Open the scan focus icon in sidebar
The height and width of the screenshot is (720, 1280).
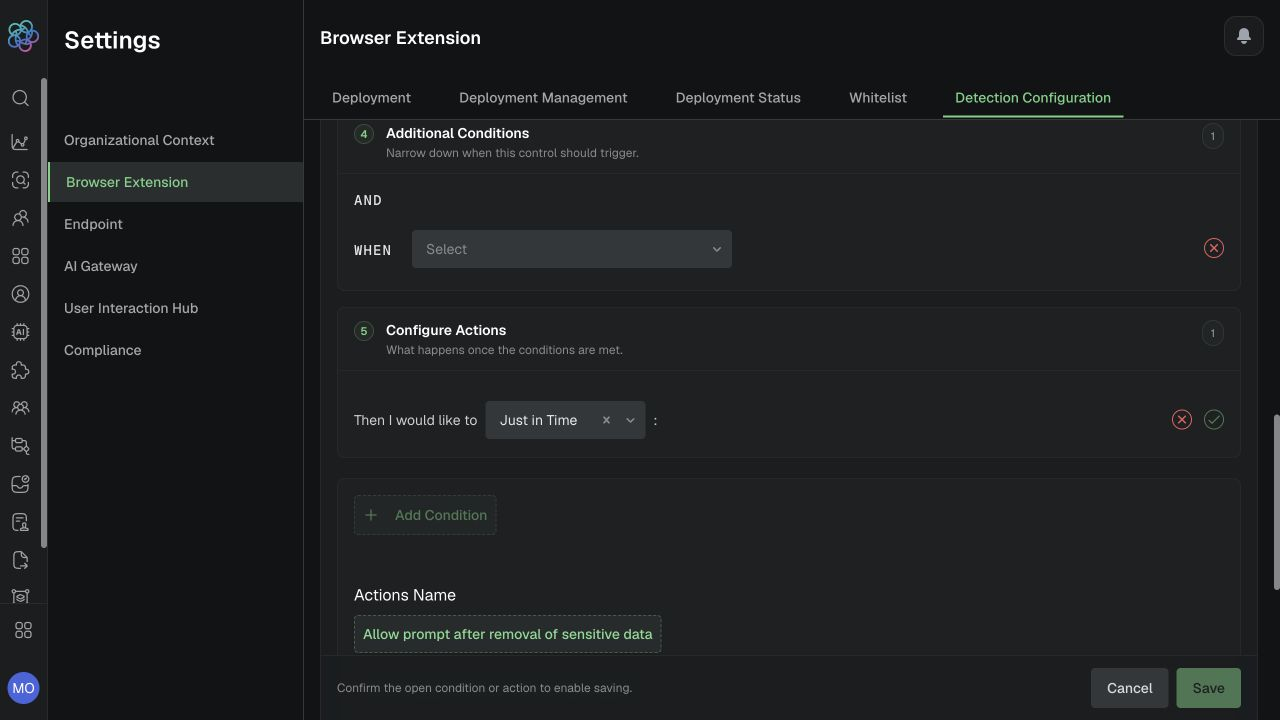(20, 180)
